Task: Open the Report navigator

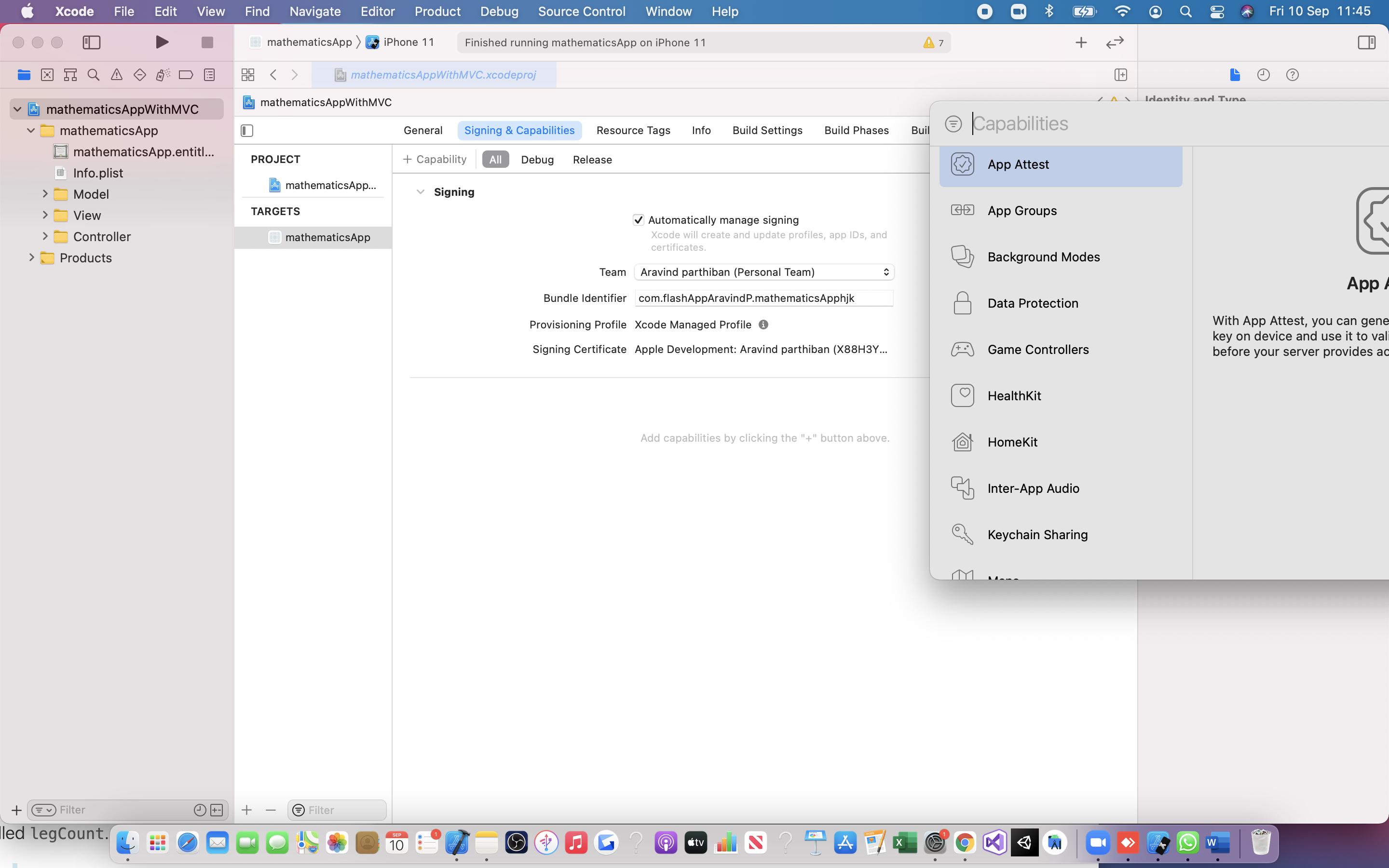Action: pyautogui.click(x=209, y=75)
